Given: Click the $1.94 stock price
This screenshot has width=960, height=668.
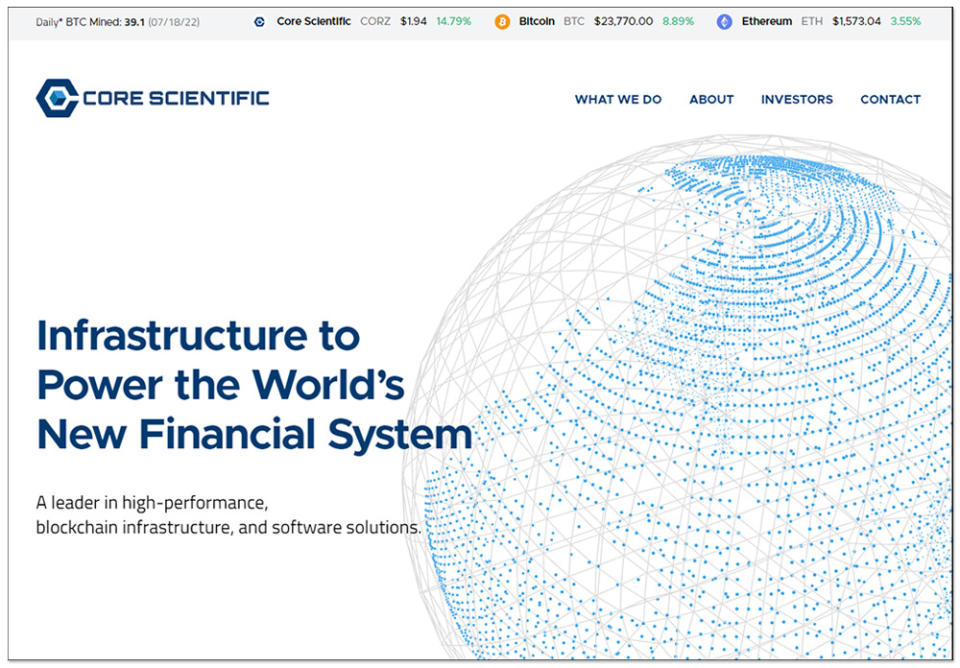Looking at the screenshot, I should [413, 21].
